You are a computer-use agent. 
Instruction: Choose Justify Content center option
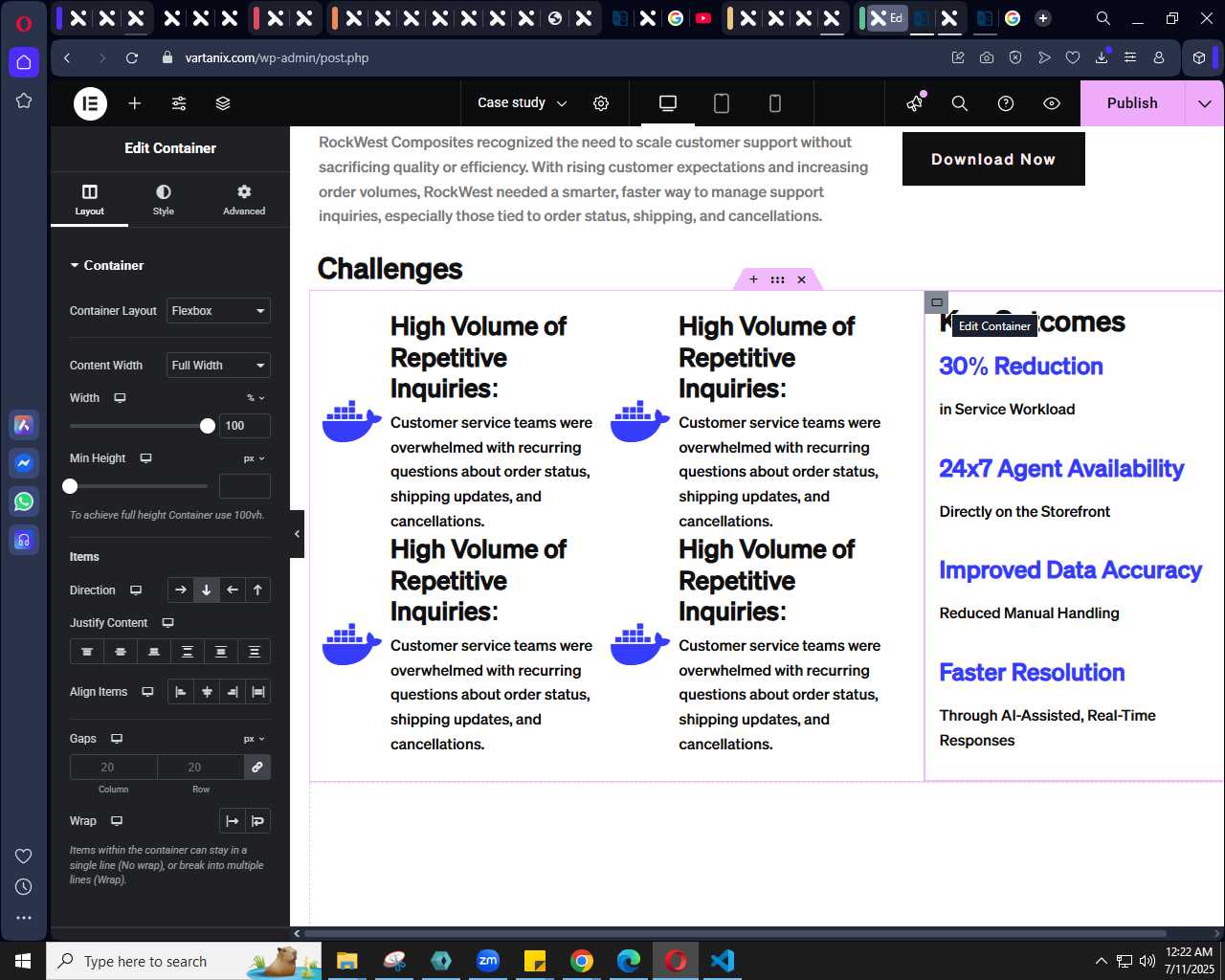pyautogui.click(x=121, y=652)
